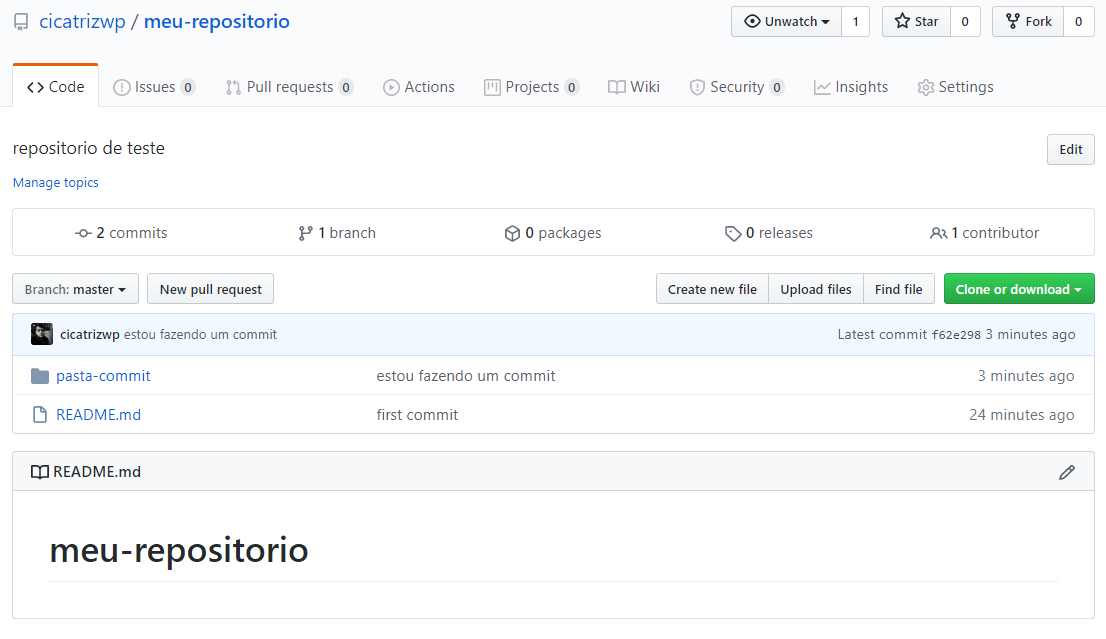Open the Unwatch dropdown
The image size is (1106, 639).
pos(786,22)
